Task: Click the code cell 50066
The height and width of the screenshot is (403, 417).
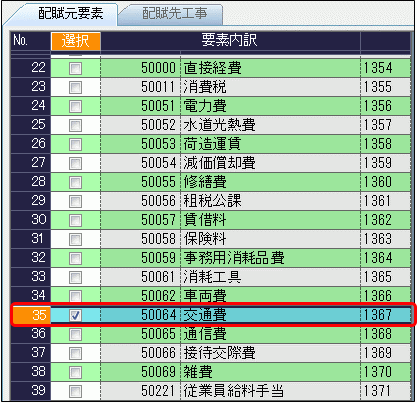Action: (x=141, y=353)
